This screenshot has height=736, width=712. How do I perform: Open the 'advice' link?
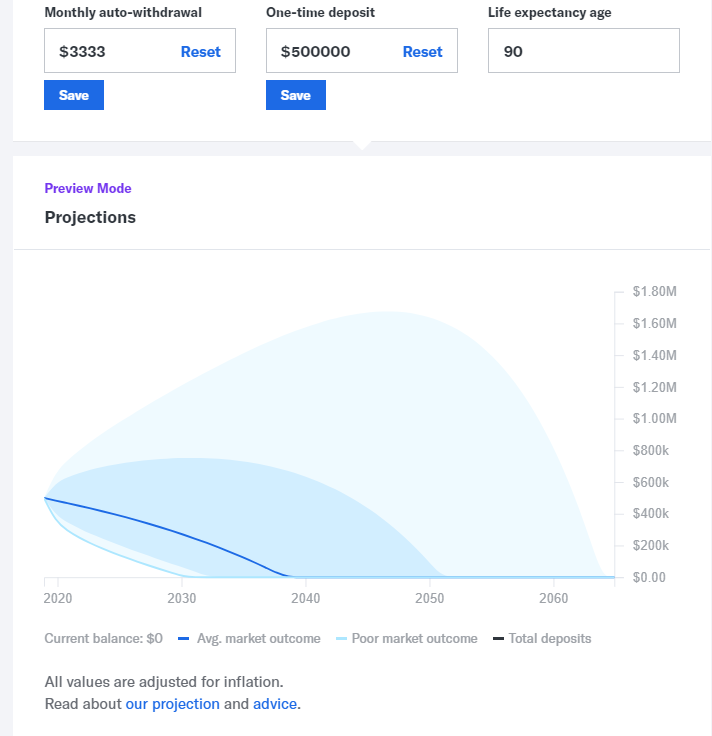[275, 703]
